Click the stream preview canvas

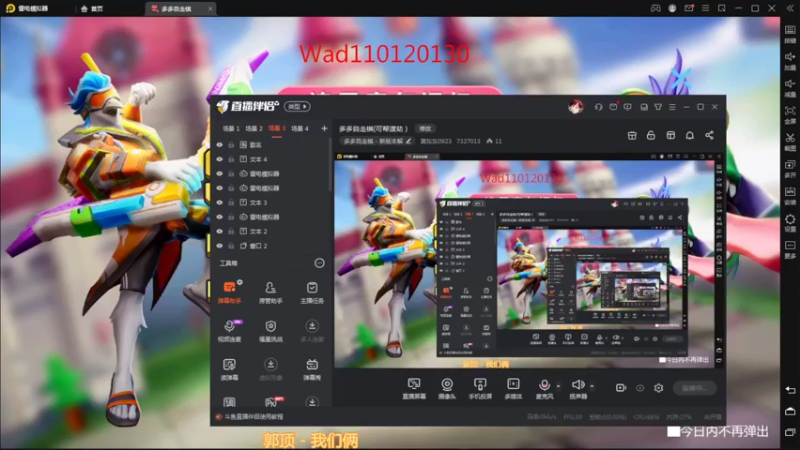point(529,260)
